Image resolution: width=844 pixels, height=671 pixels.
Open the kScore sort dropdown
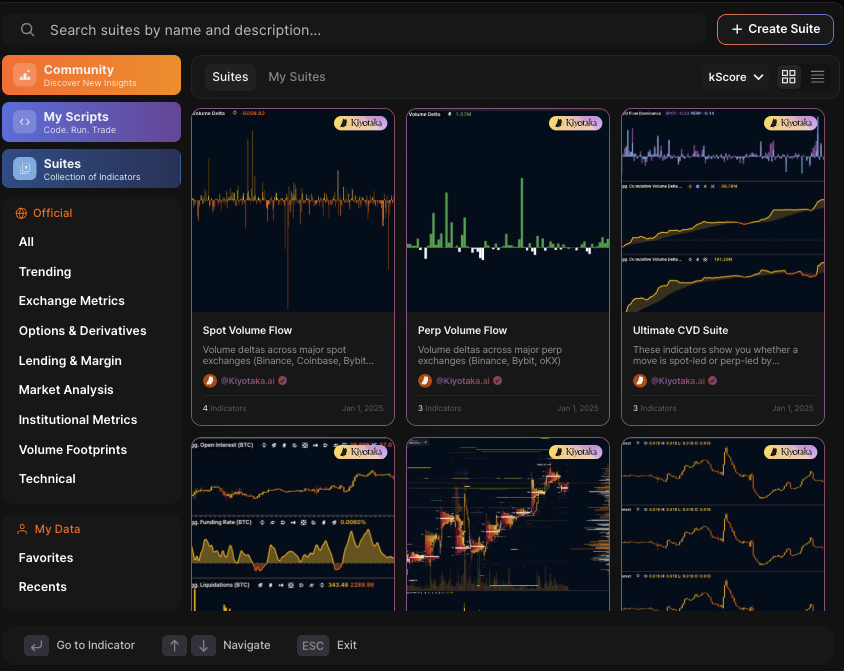[x=735, y=76]
